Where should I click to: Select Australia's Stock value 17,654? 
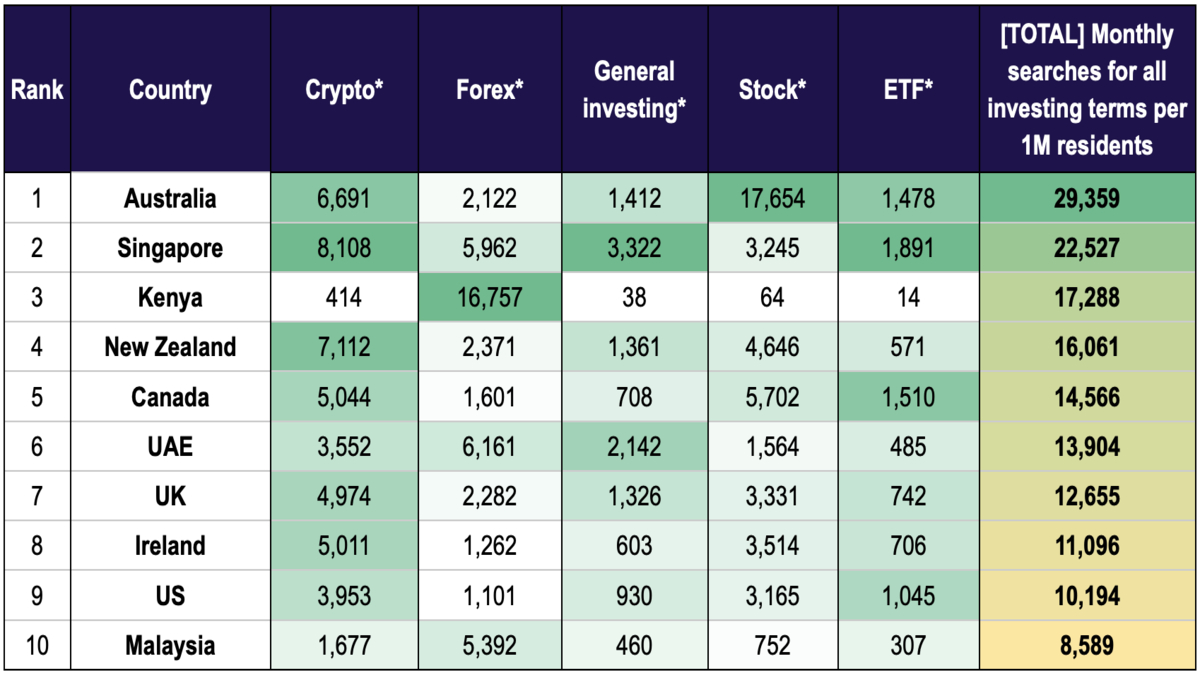point(773,198)
